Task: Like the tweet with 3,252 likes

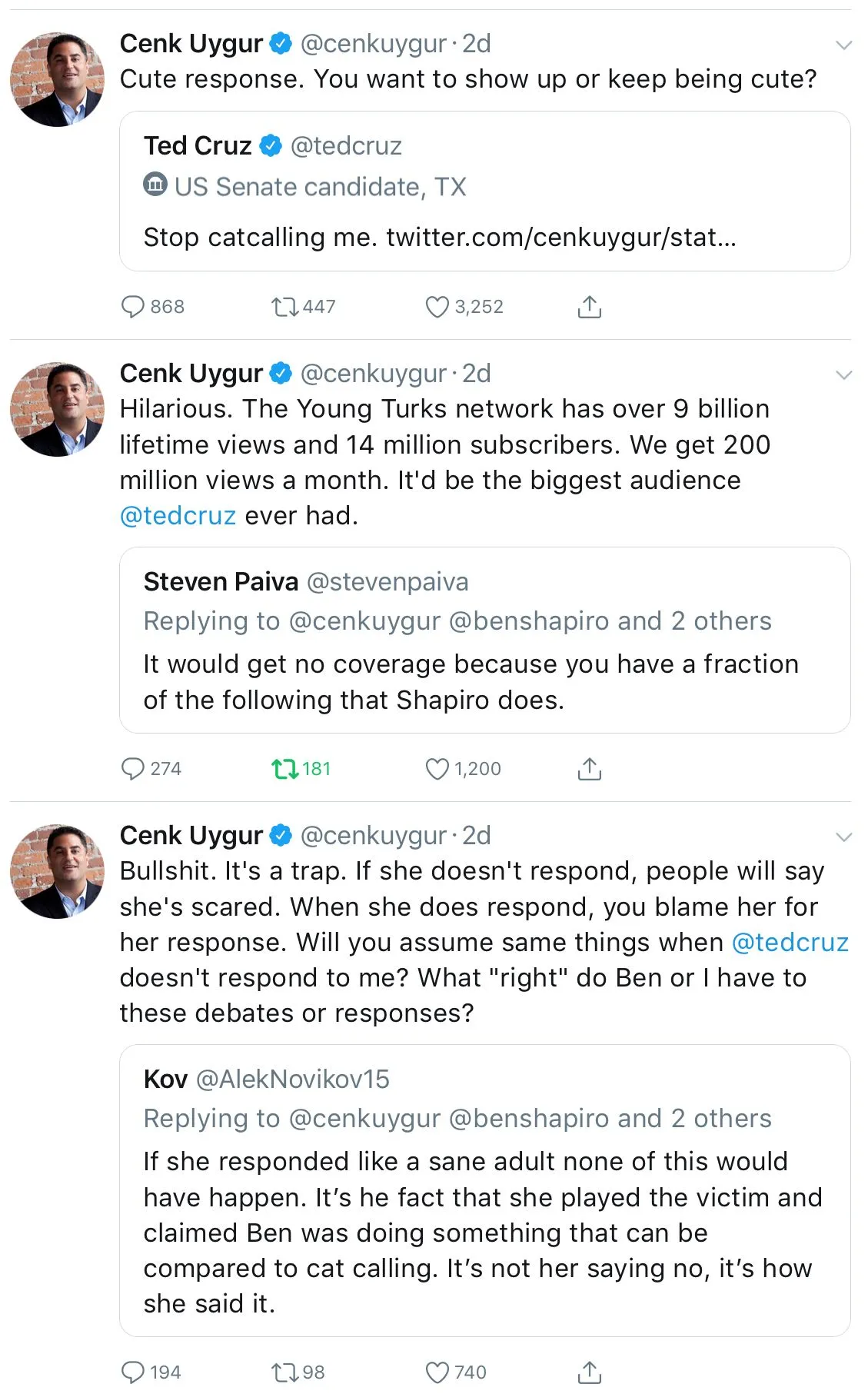Action: [437, 307]
